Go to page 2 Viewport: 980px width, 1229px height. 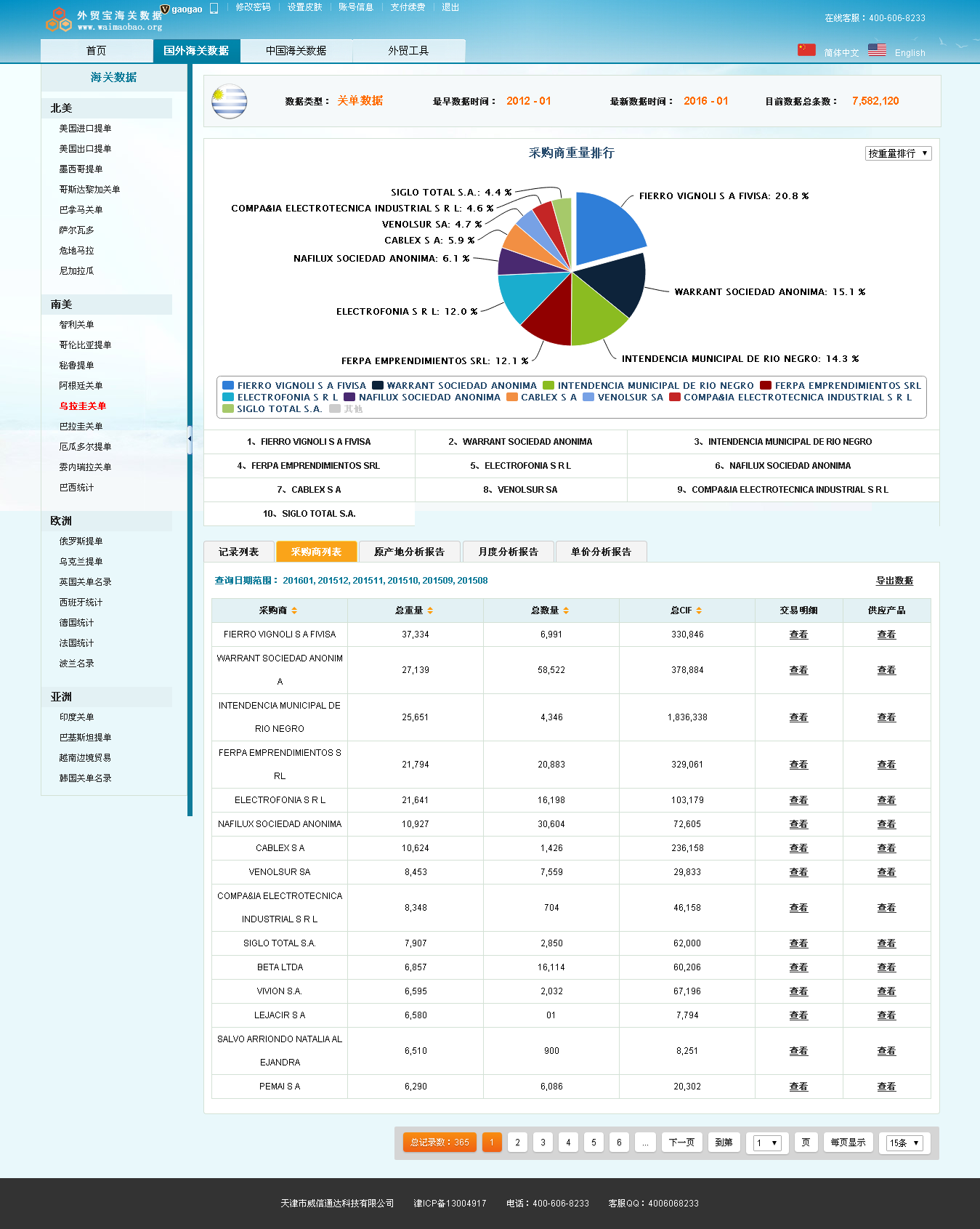(517, 1143)
